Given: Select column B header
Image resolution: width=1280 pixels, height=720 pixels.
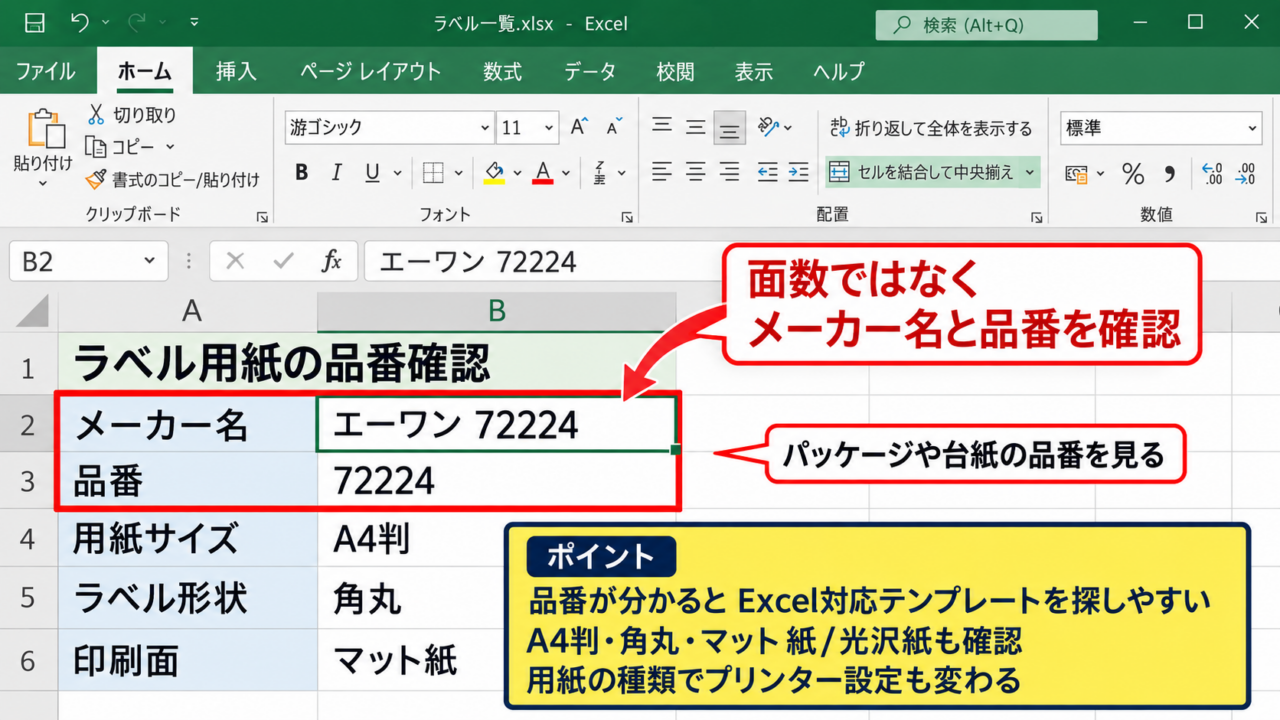Looking at the screenshot, I should [x=497, y=312].
